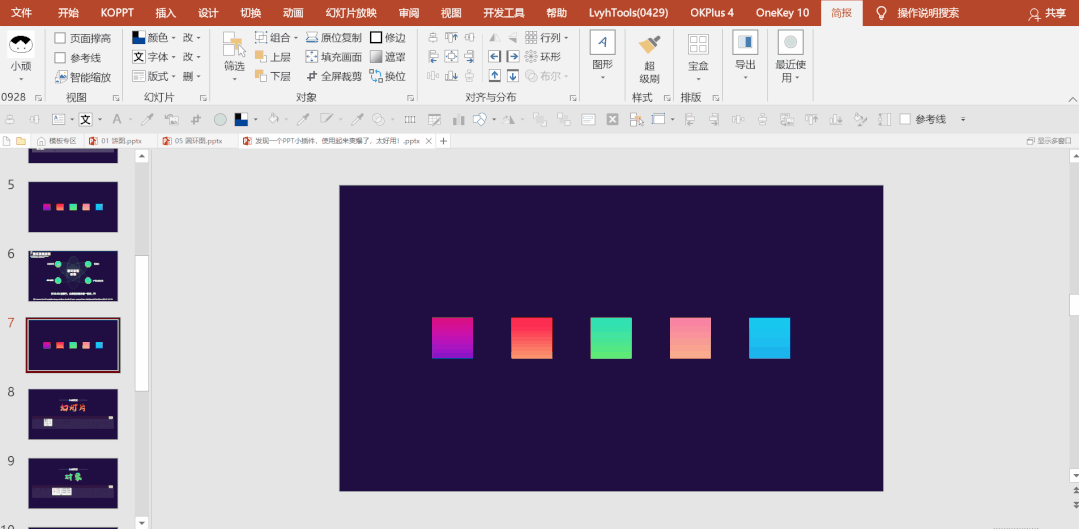Click the grey X delete icon in quick toolbar
1079x529 pixels.
612,120
